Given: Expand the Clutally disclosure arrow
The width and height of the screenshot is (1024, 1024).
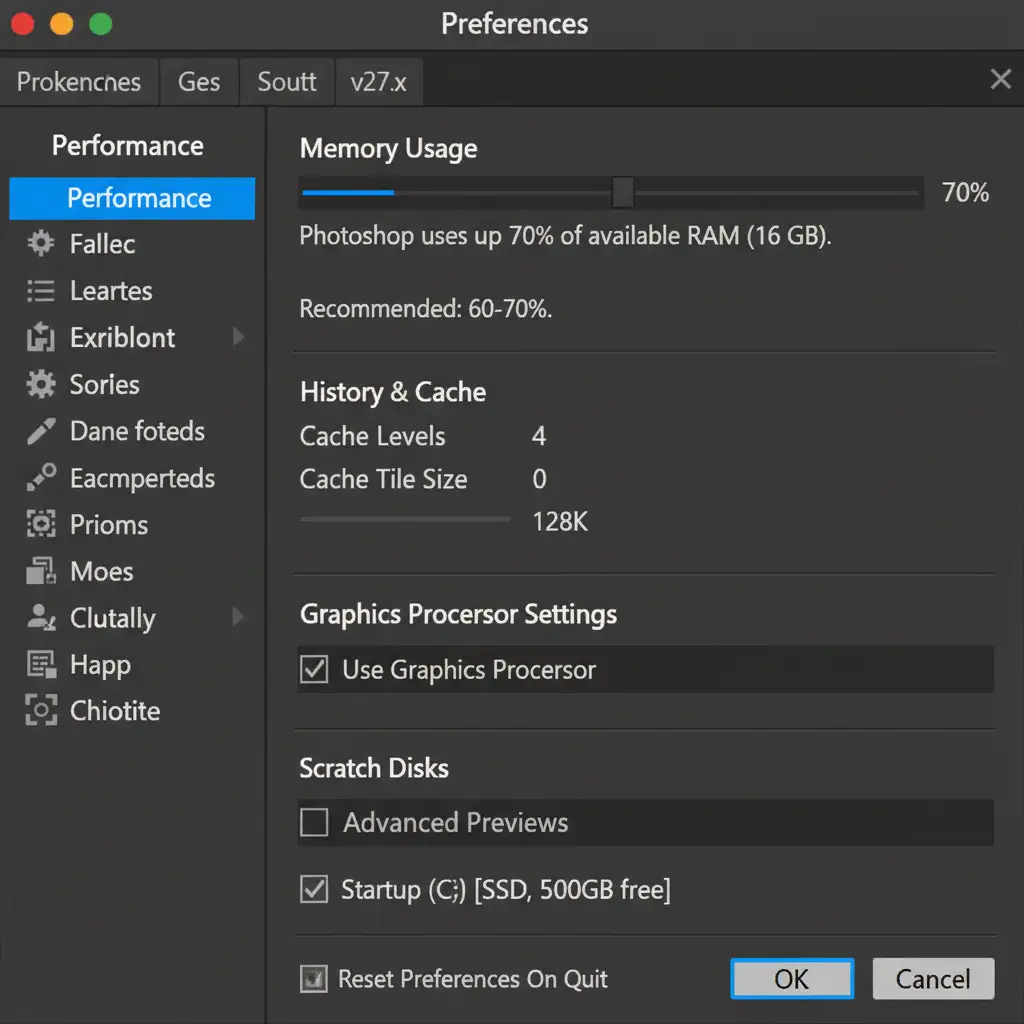Looking at the screenshot, I should [x=238, y=617].
